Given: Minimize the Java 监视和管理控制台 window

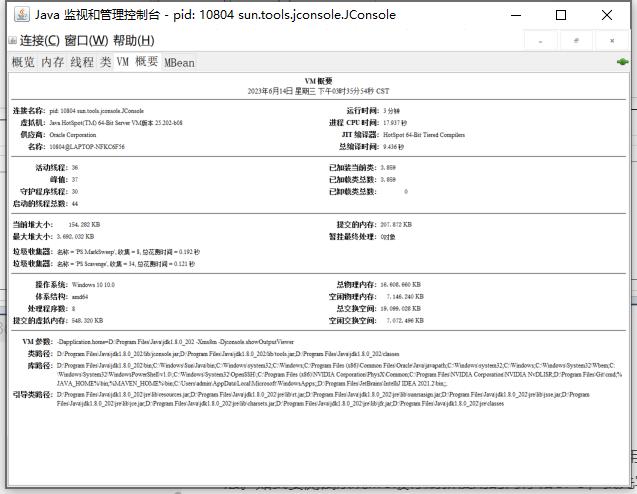Looking at the screenshot, I should pyautogui.click(x=516, y=15).
